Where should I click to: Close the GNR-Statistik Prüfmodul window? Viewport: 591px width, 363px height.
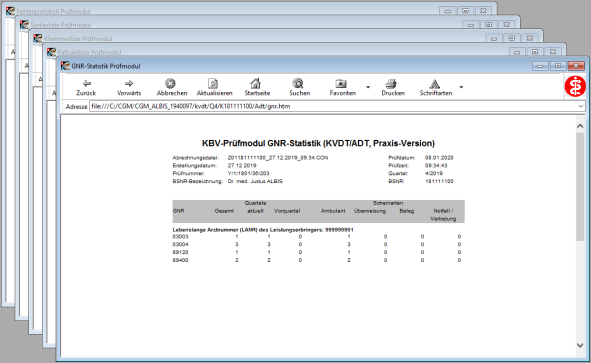pyautogui.click(x=576, y=66)
